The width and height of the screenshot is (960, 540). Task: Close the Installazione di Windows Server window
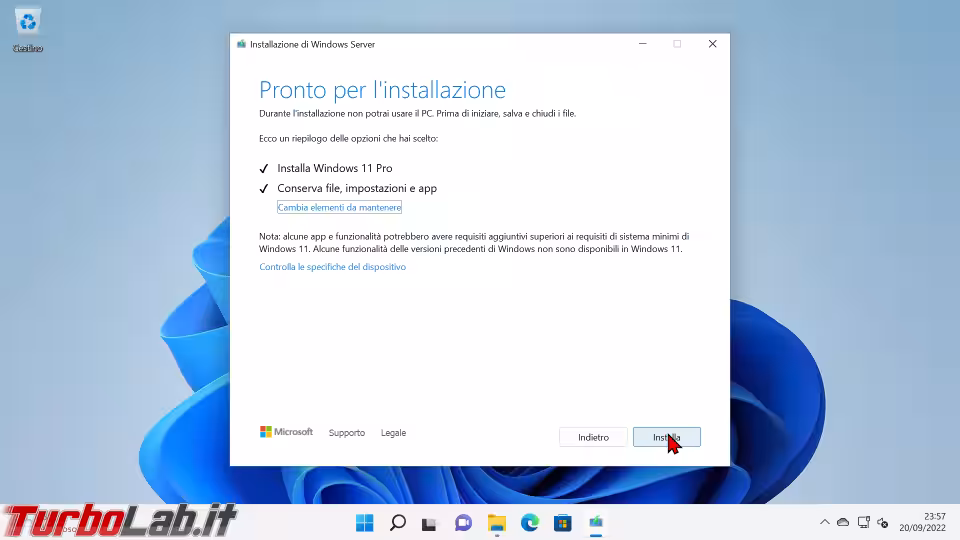[712, 44]
